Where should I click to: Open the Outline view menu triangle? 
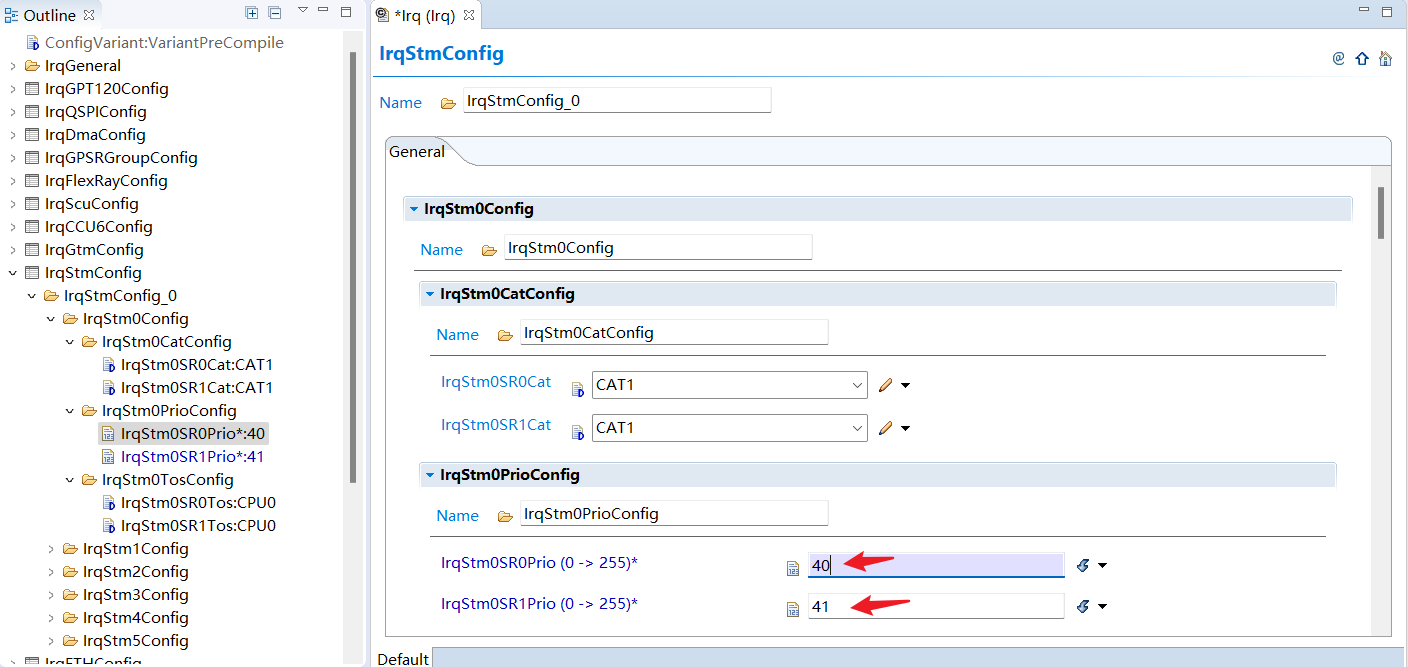click(x=303, y=11)
